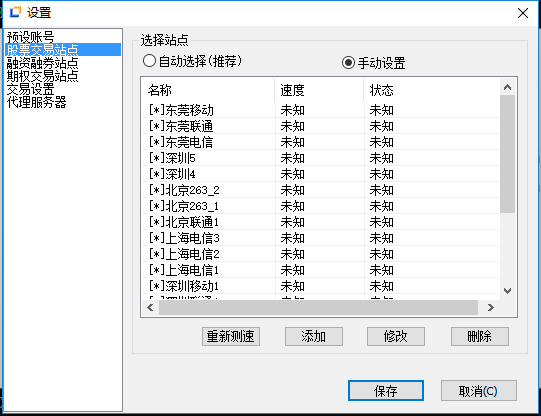Close the 设置 dialog window
This screenshot has height=416, width=541.
click(x=523, y=13)
